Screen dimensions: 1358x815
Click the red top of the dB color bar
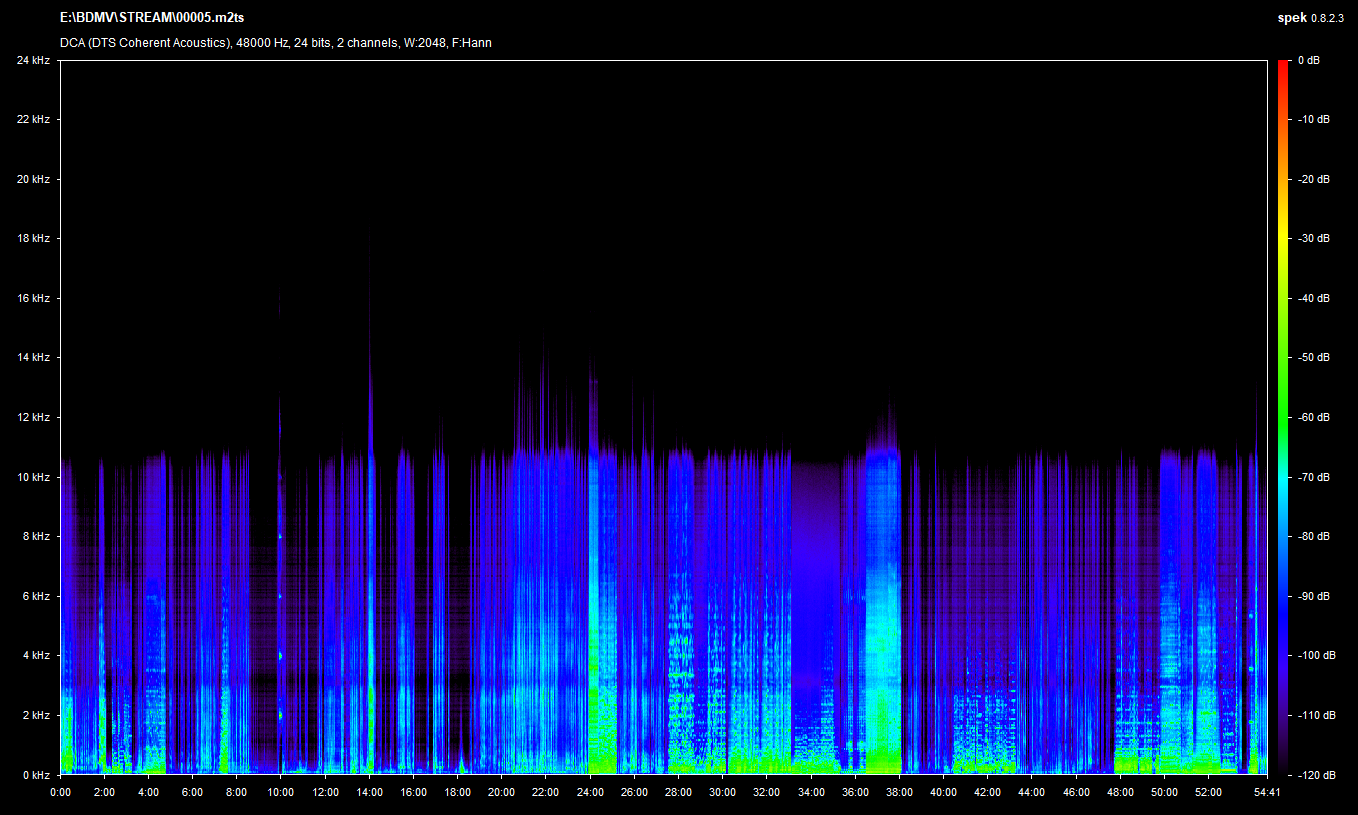[1283, 64]
